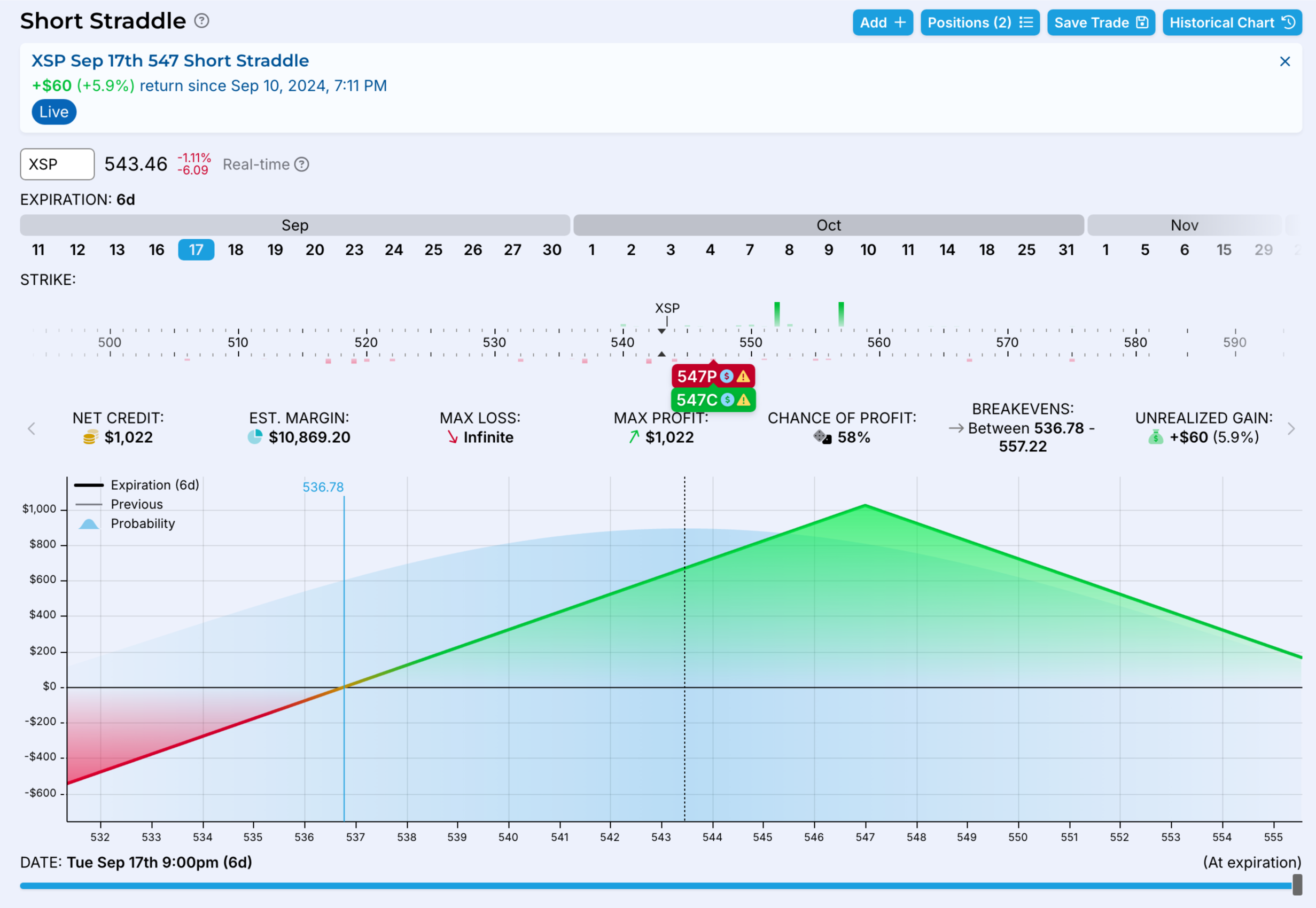Choose Sep 30 expiration date
This screenshot has width=1316, height=908.
click(x=552, y=250)
